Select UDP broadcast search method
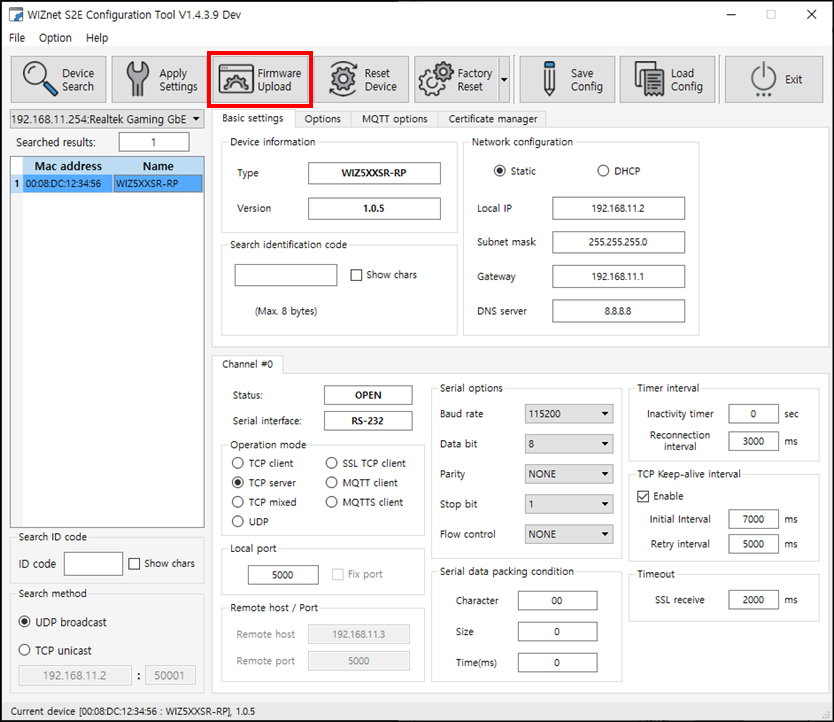Screen dimensions: 834x722 tap(24, 621)
